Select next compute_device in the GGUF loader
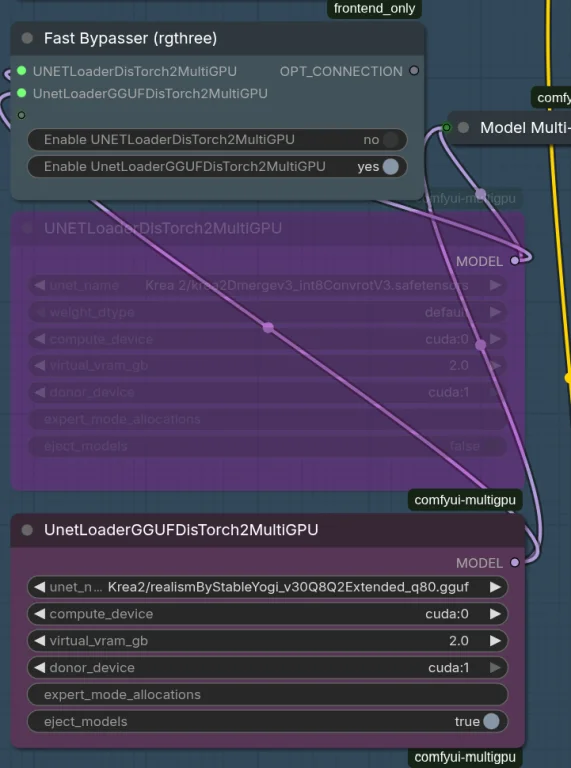The image size is (571, 768). 495,614
